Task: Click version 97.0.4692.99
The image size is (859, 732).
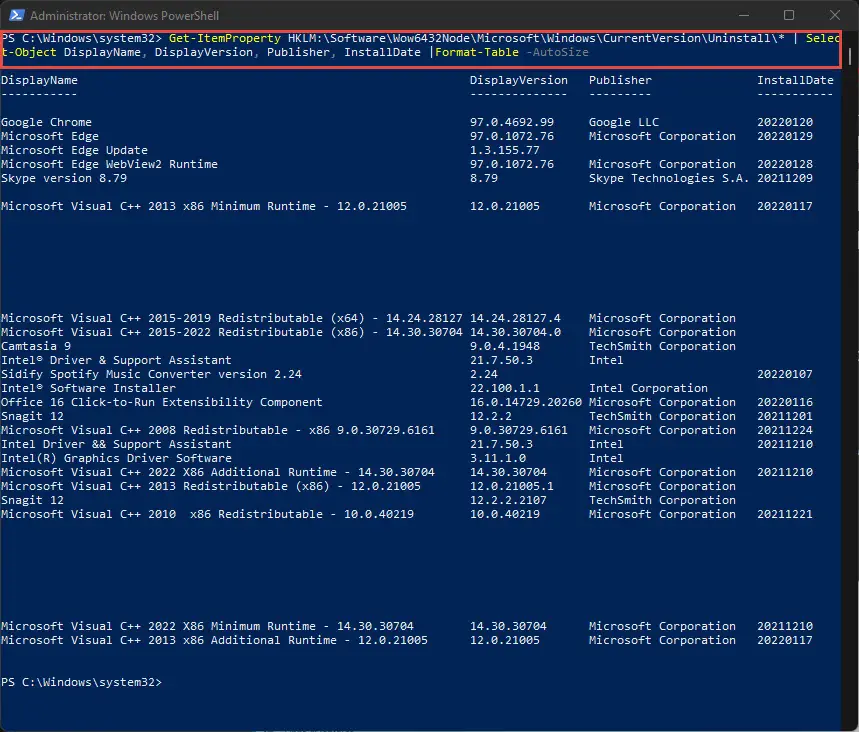Action: pyautogui.click(x=512, y=122)
